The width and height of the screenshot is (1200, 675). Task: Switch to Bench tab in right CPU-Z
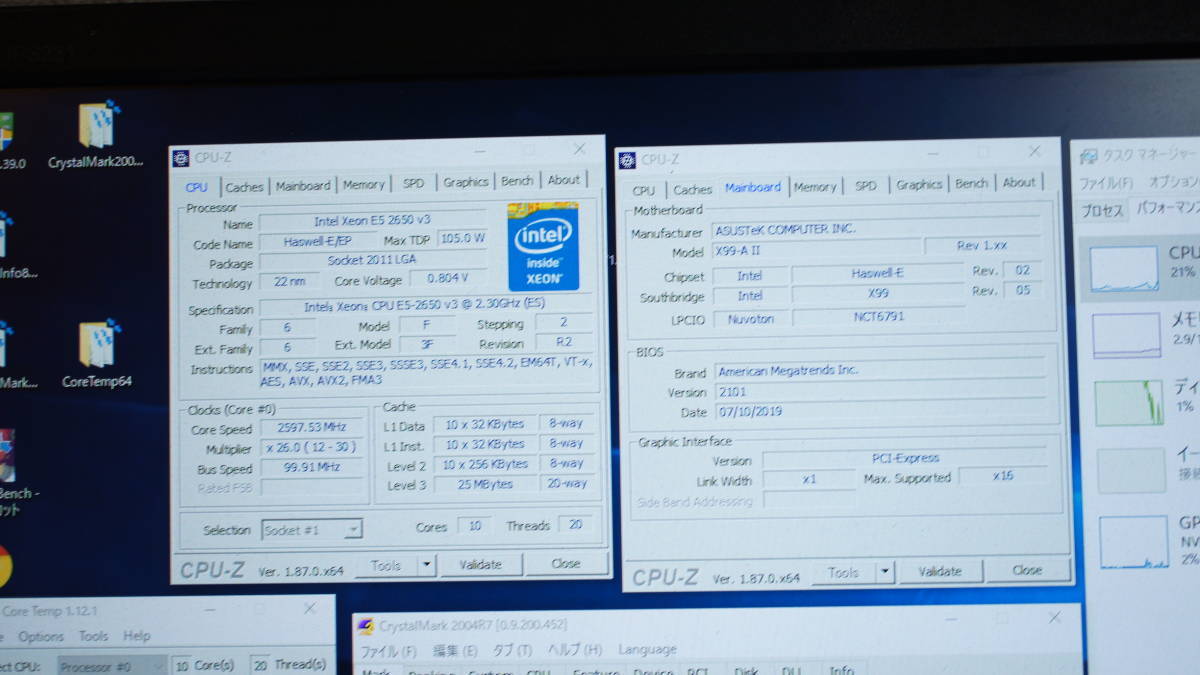click(971, 183)
